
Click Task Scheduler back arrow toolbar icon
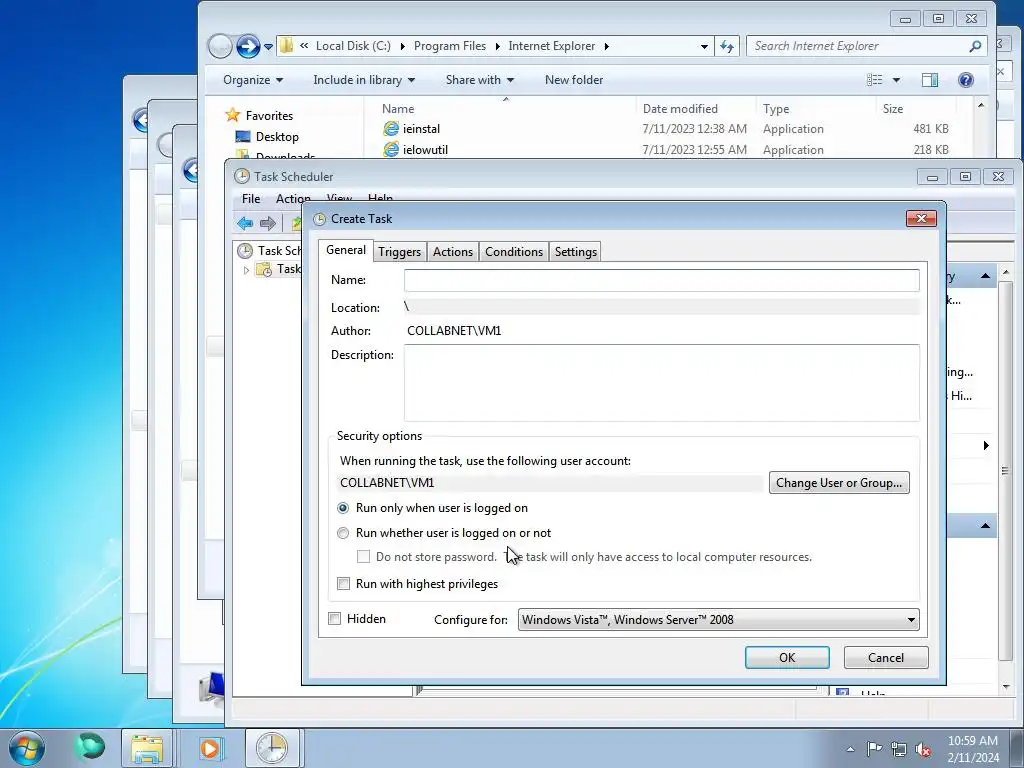tap(245, 223)
